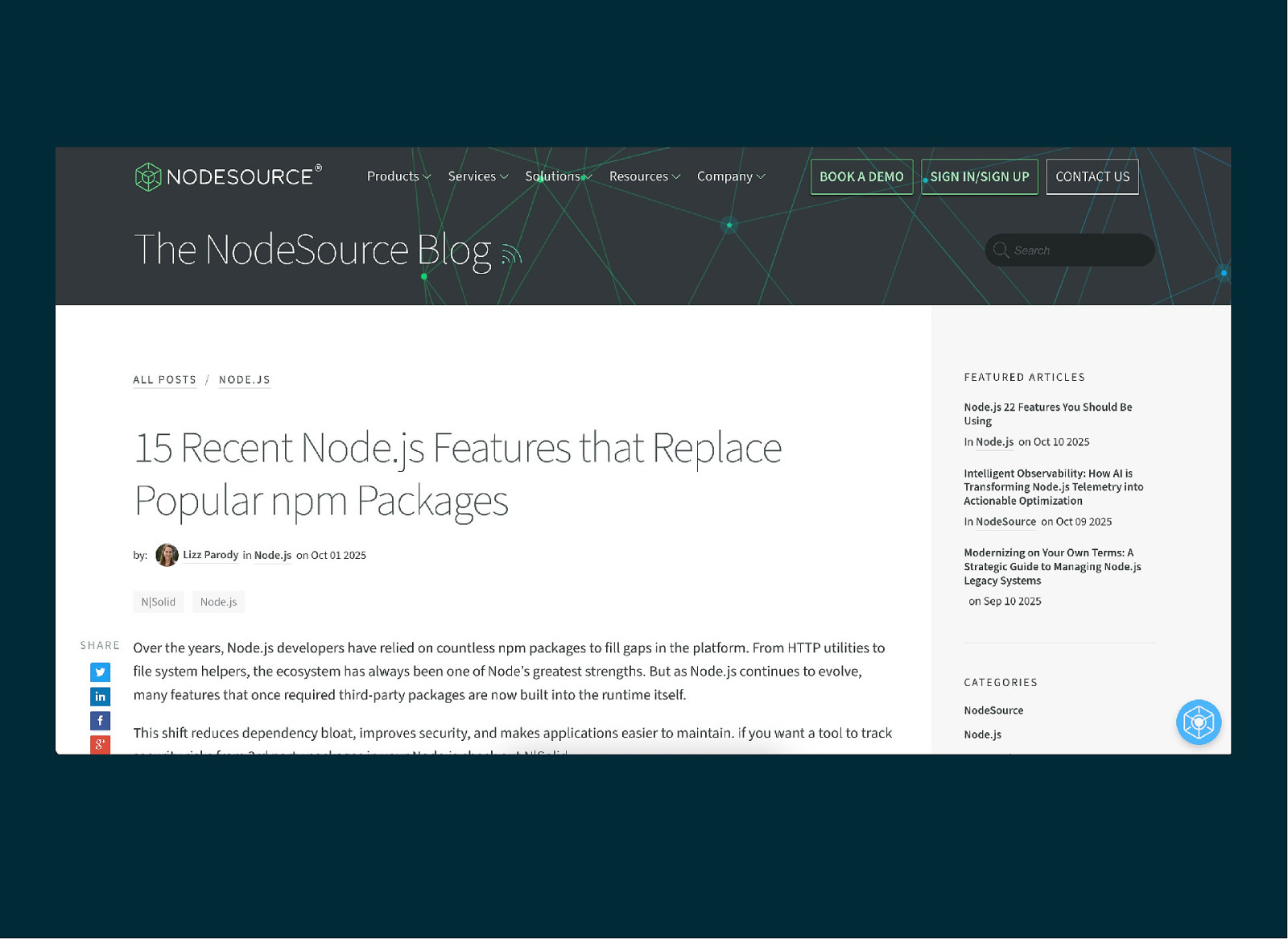Share the article on Facebook
This screenshot has width=1288, height=939.
(100, 721)
